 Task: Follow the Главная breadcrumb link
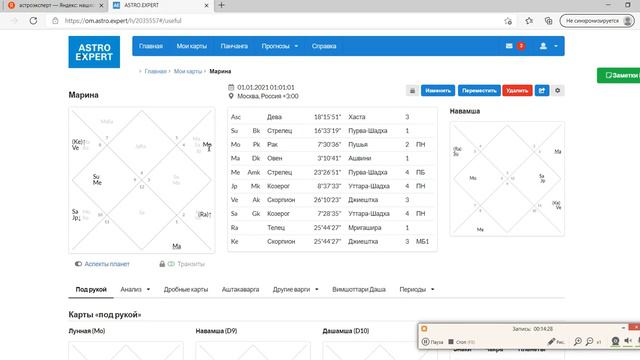(156, 71)
